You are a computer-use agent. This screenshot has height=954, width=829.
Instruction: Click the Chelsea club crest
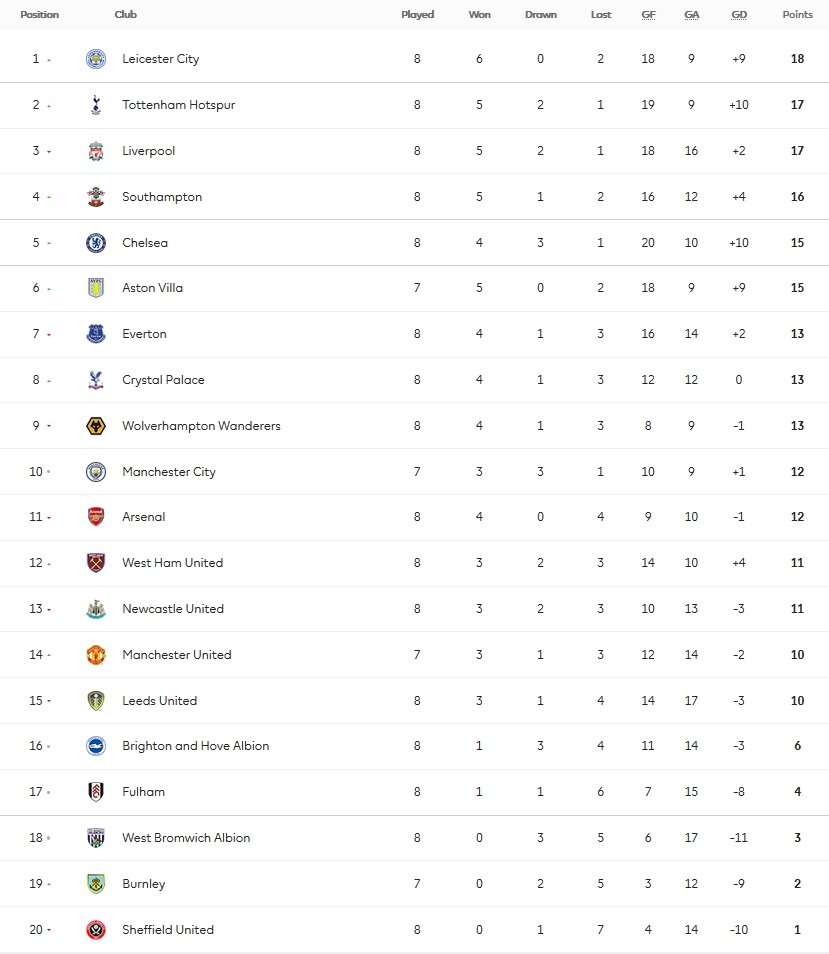click(x=96, y=243)
